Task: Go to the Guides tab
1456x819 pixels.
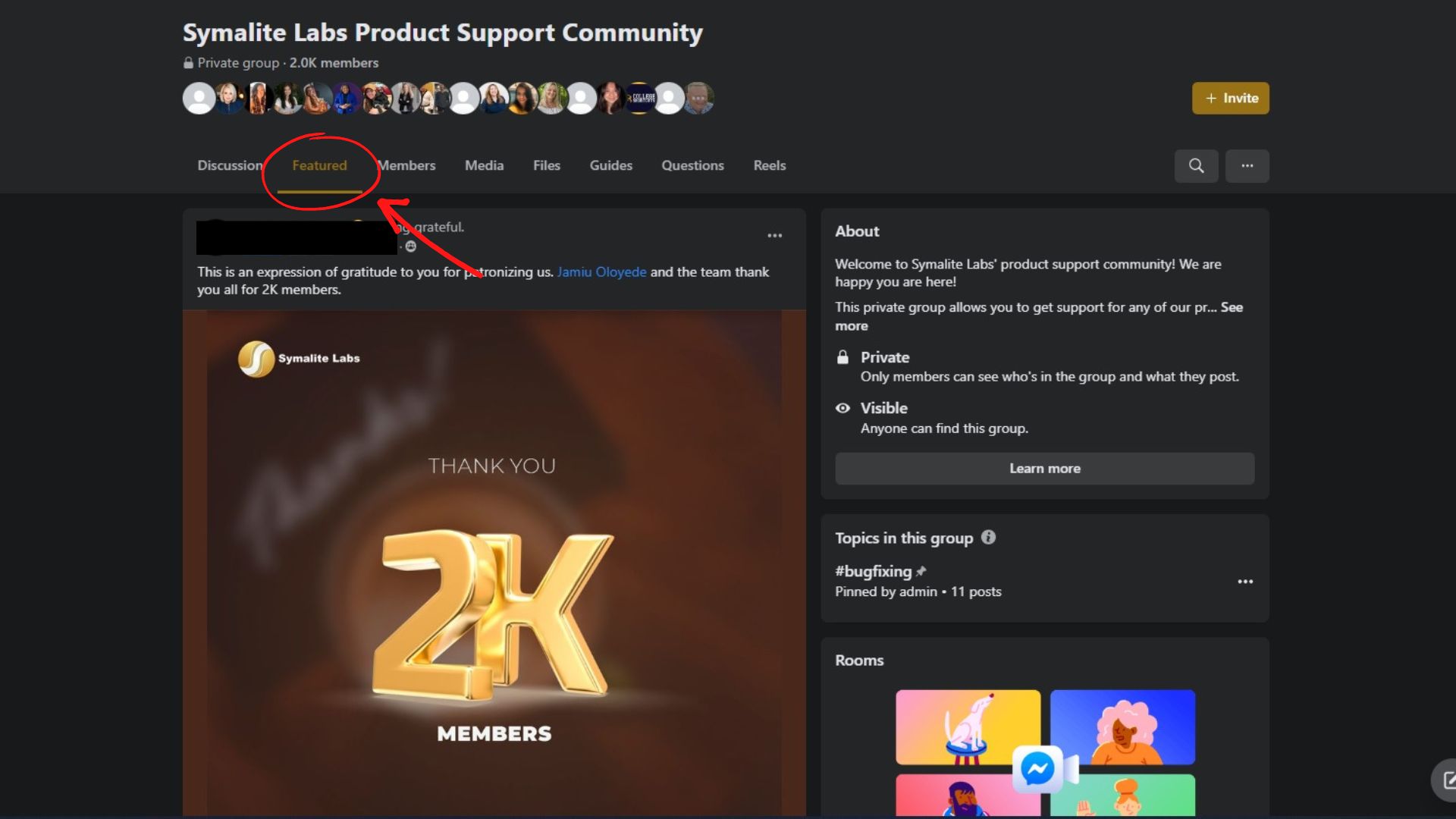Action: (610, 165)
